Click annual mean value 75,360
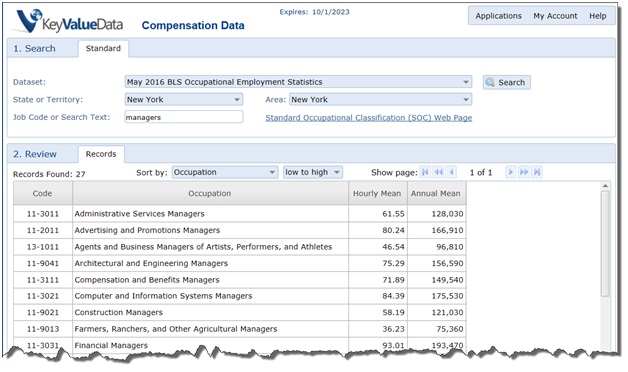Screen dimensions: 628x372 pyautogui.click(x=450, y=329)
